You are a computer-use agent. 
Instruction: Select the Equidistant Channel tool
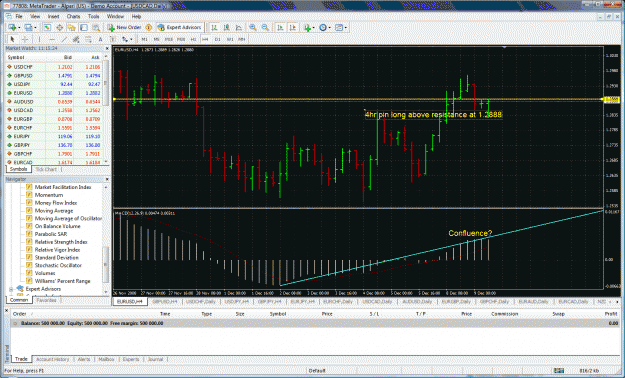coord(76,39)
